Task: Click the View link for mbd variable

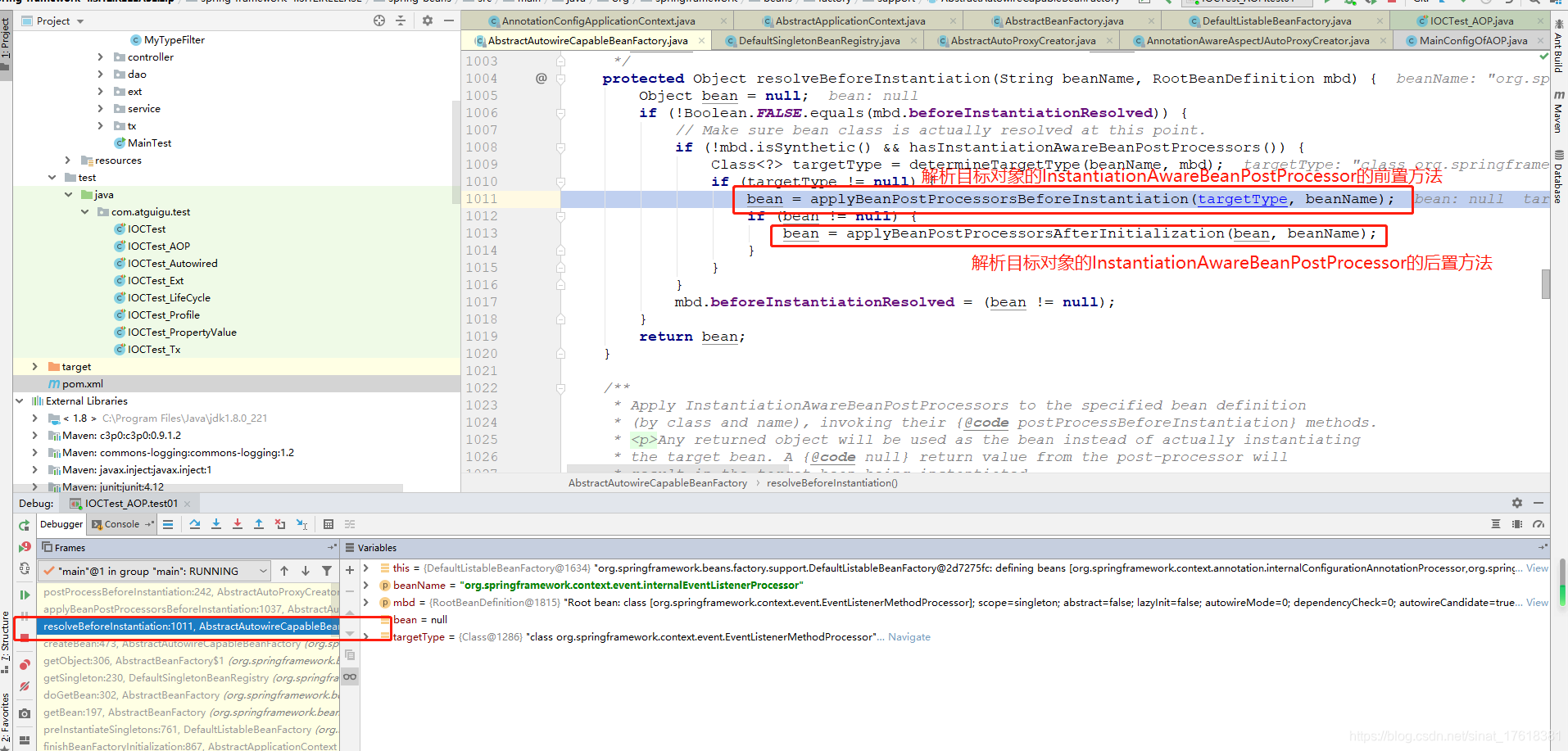Action: (1537, 603)
